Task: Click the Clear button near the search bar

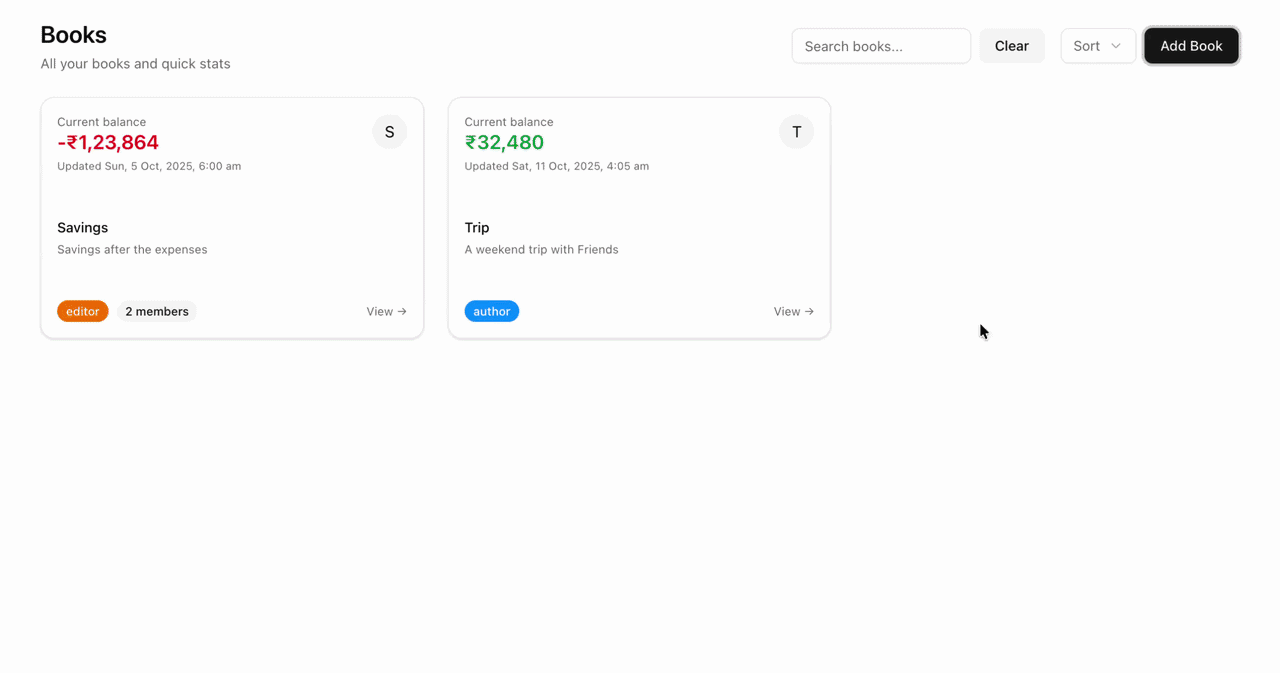Action: tap(1011, 45)
